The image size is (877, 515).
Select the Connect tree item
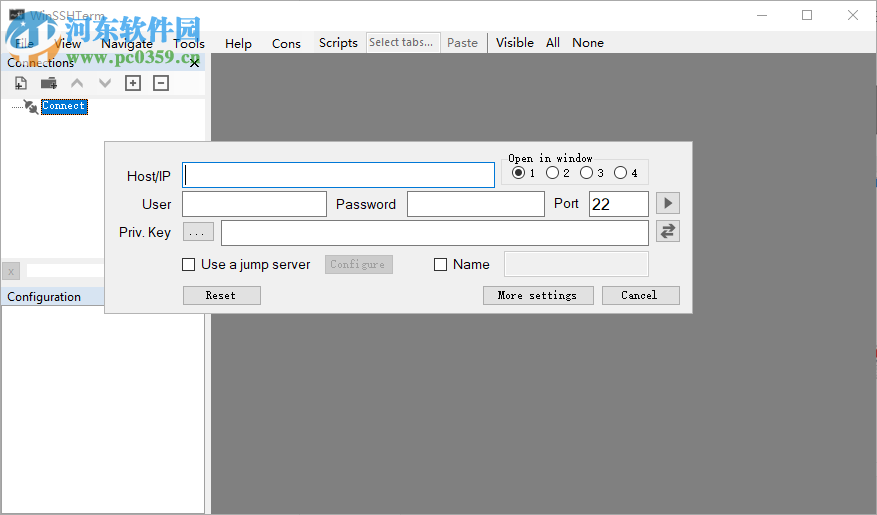click(x=64, y=106)
